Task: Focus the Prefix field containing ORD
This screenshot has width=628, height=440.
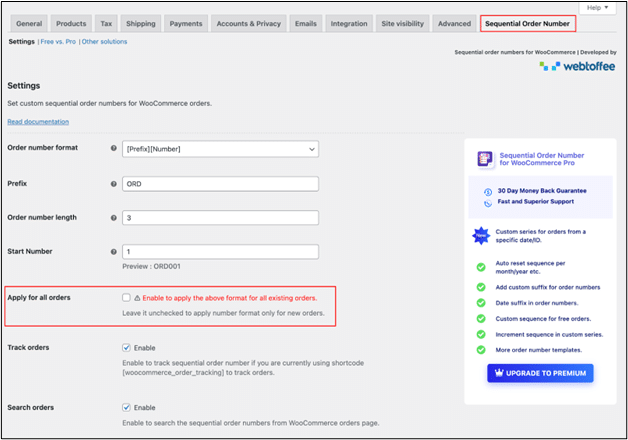Action: [220, 184]
